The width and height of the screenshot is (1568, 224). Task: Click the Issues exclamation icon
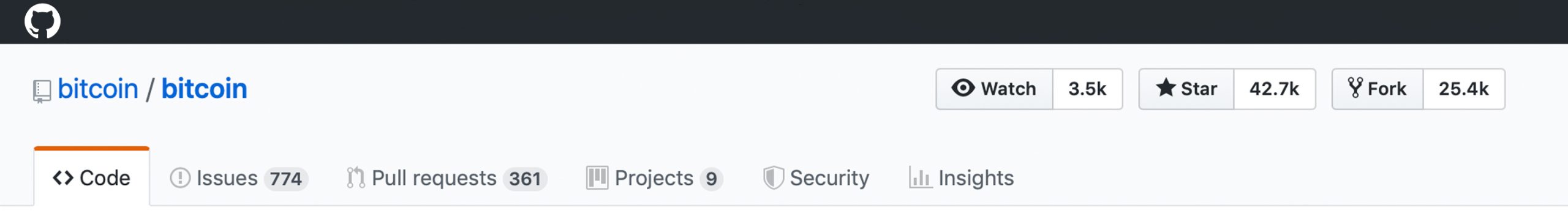pyautogui.click(x=180, y=178)
